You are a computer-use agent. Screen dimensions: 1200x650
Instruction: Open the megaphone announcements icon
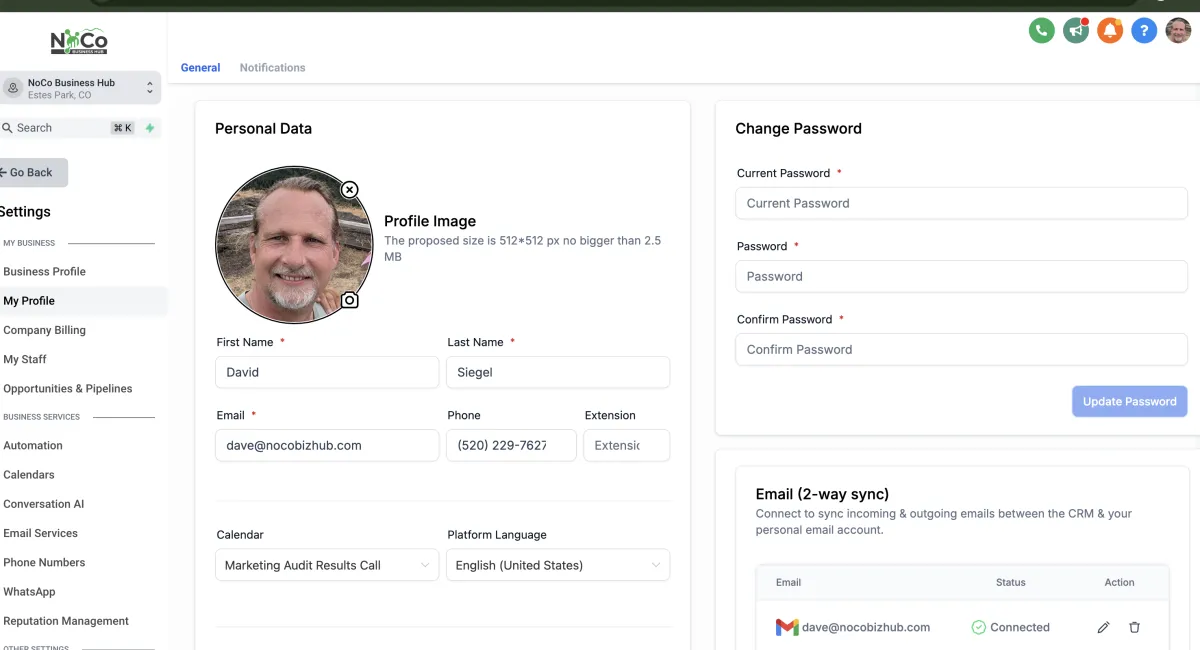(1076, 30)
